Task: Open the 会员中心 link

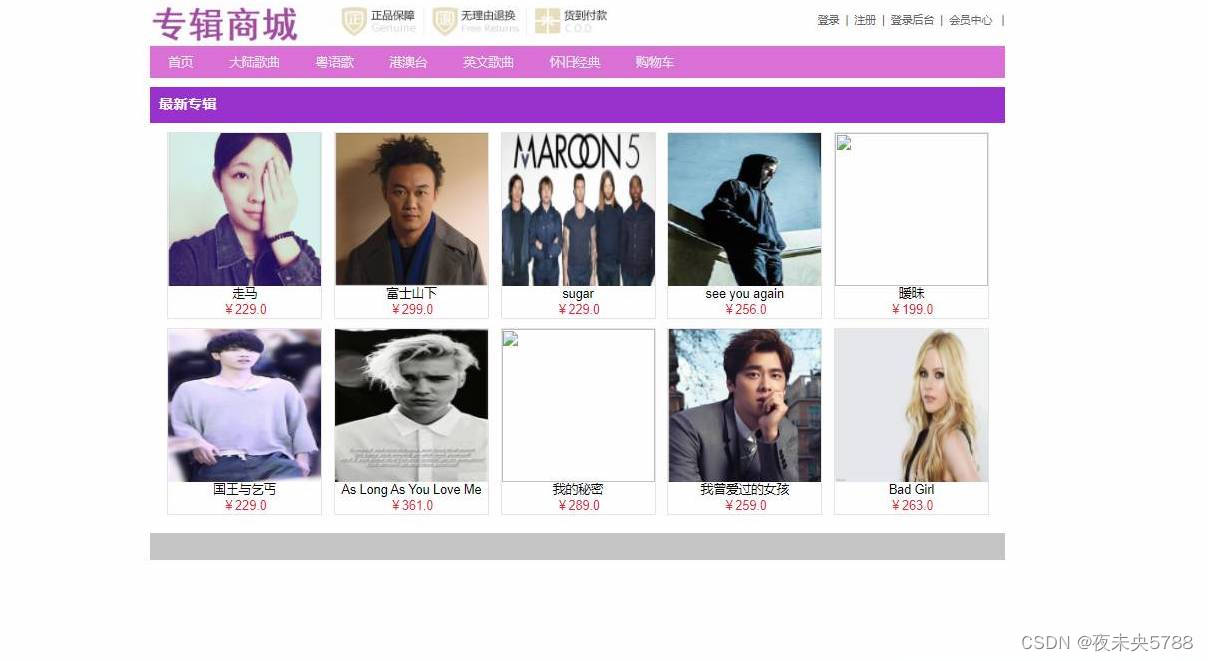Action: (x=971, y=20)
